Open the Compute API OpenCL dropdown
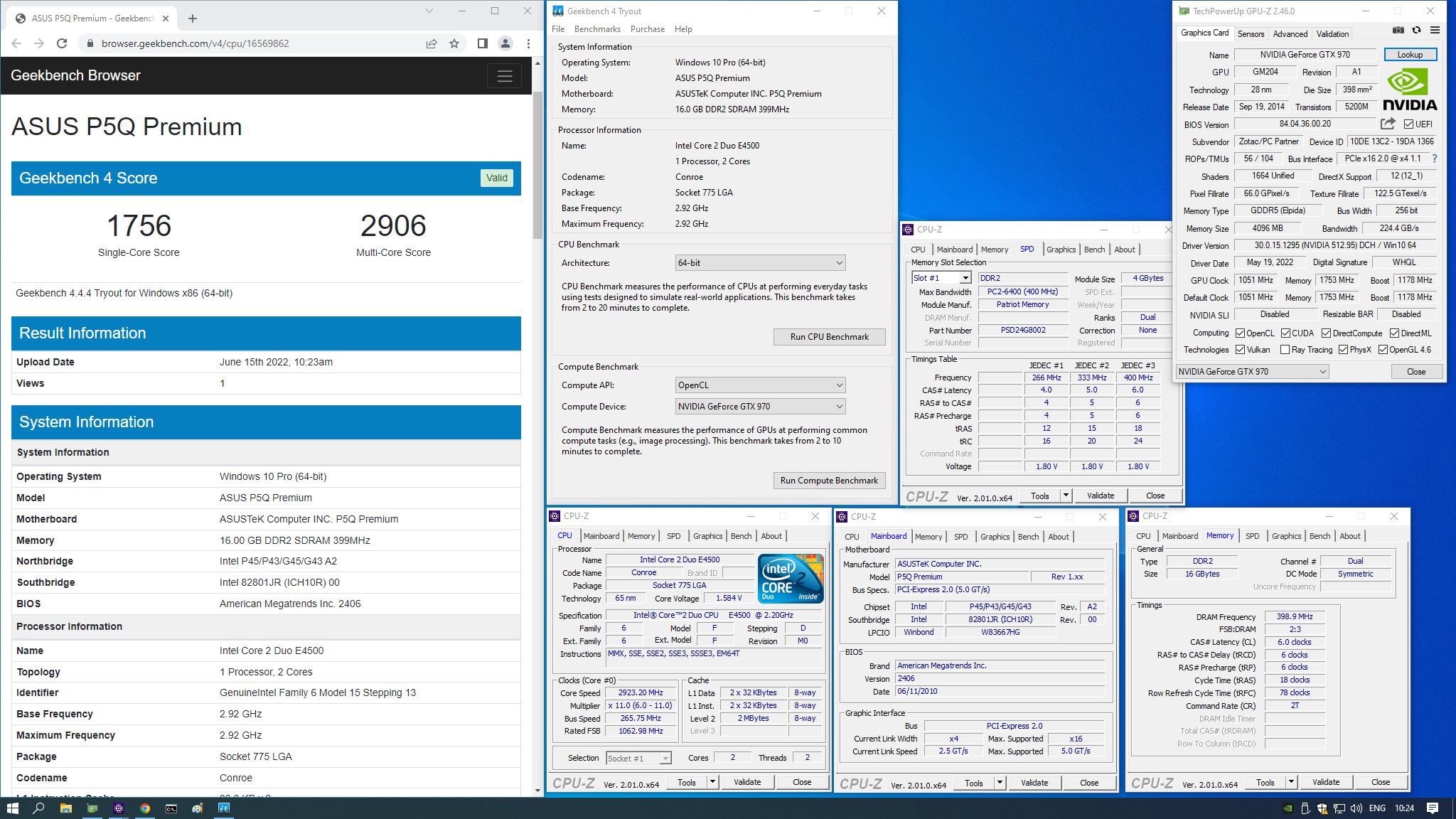 click(760, 385)
